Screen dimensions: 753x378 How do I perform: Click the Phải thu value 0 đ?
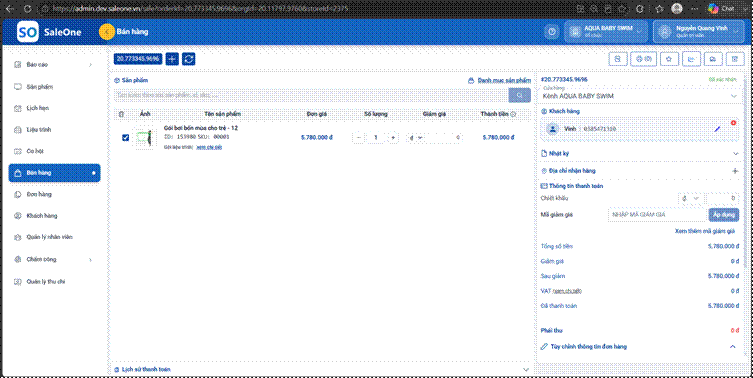[x=735, y=330]
